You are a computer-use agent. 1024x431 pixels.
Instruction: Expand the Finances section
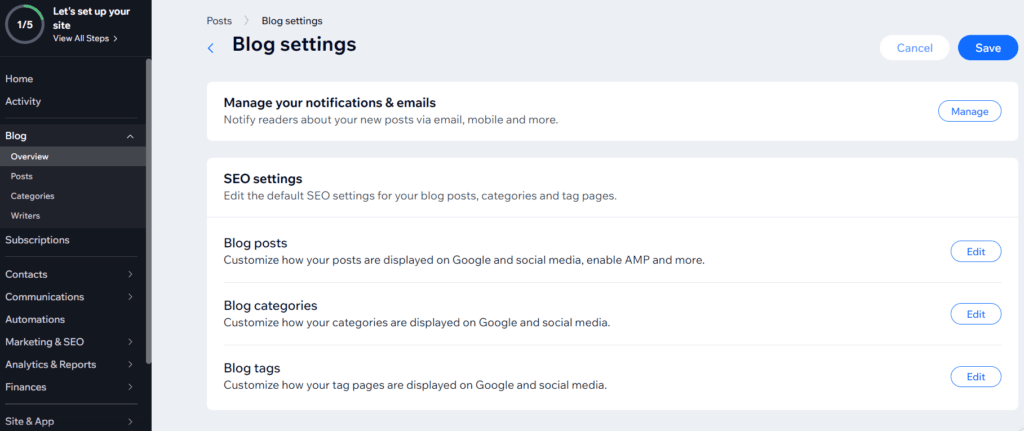pyautogui.click(x=131, y=387)
